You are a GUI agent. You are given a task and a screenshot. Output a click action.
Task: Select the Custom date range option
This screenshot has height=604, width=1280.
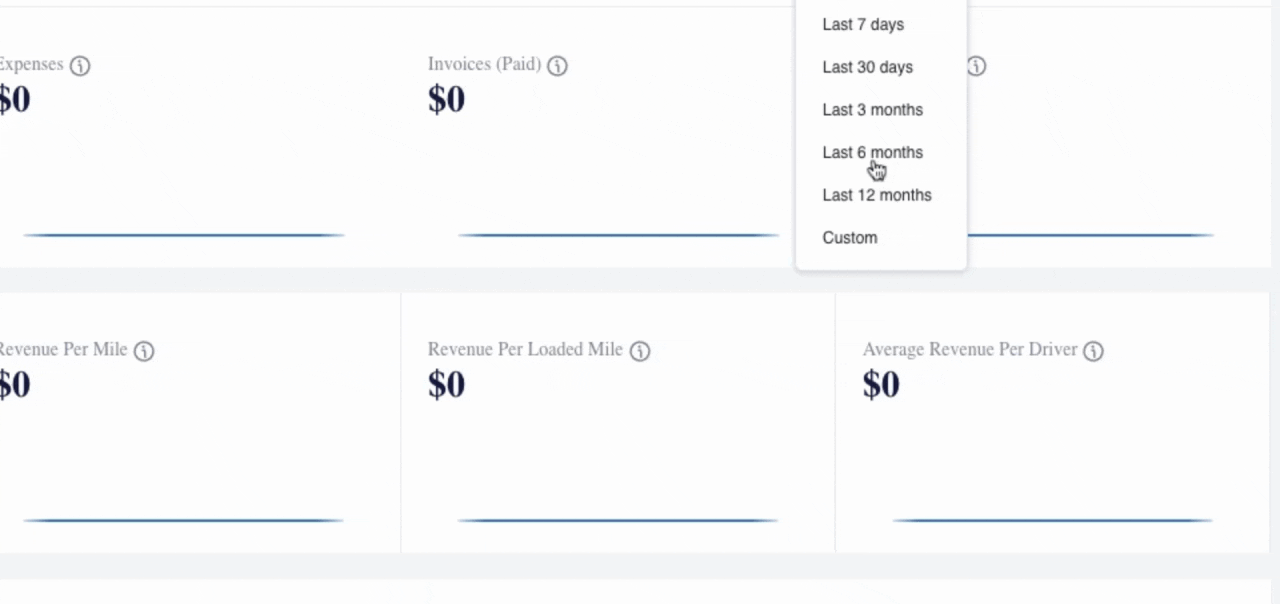point(849,238)
